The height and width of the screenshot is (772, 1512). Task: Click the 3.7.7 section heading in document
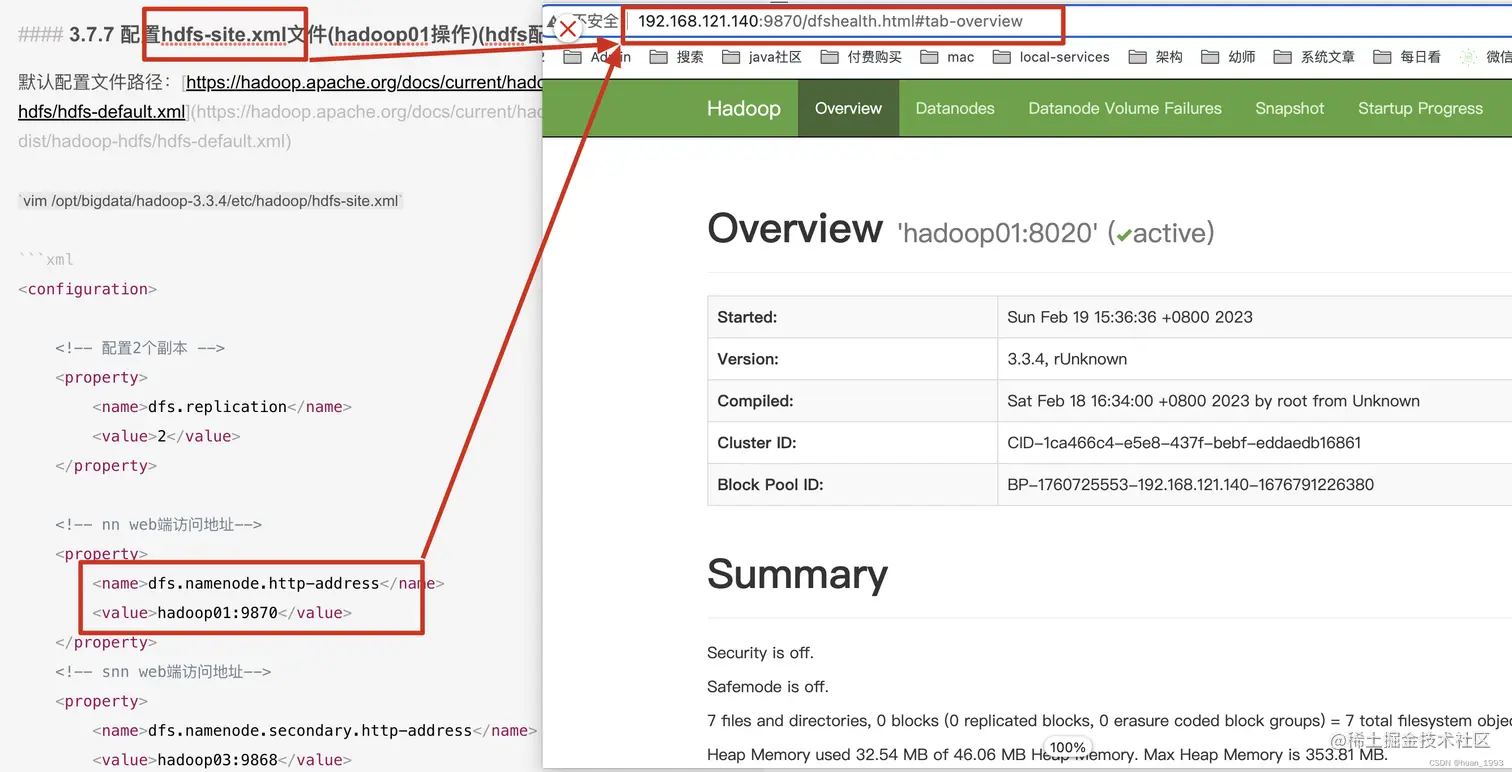[280, 35]
